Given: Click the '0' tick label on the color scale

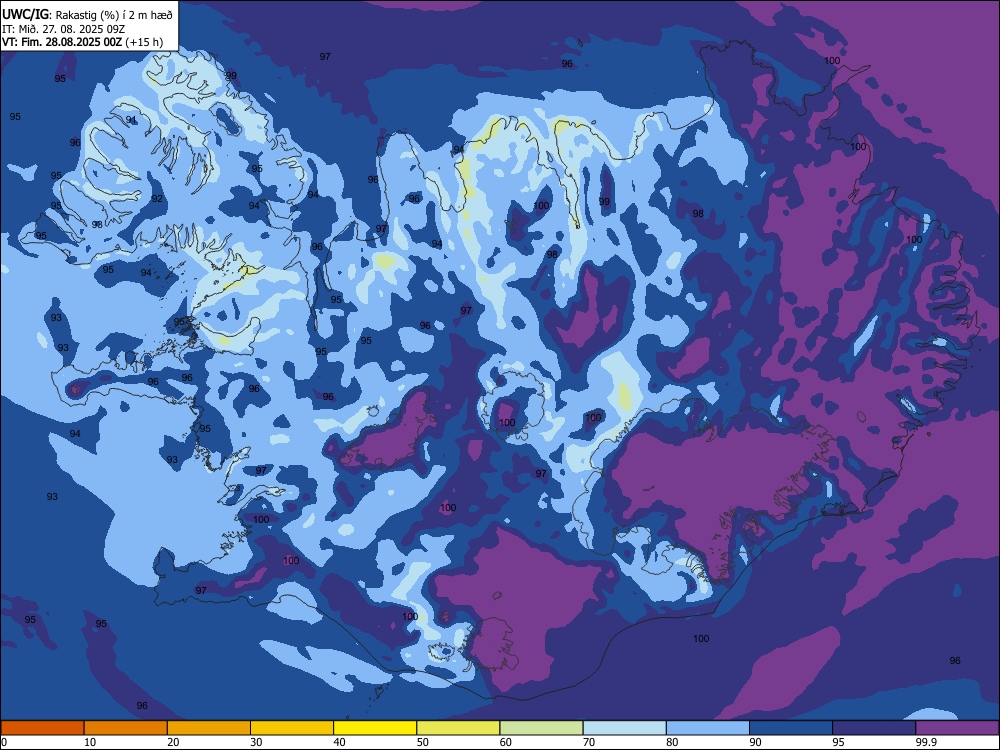Looking at the screenshot, I should (x=4, y=742).
